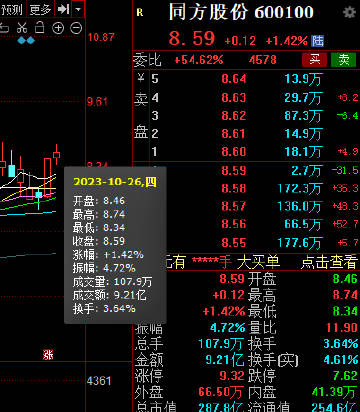This screenshot has height=412, width=360.
Task: Click the 10.87 price axis label
Action: 101,37
